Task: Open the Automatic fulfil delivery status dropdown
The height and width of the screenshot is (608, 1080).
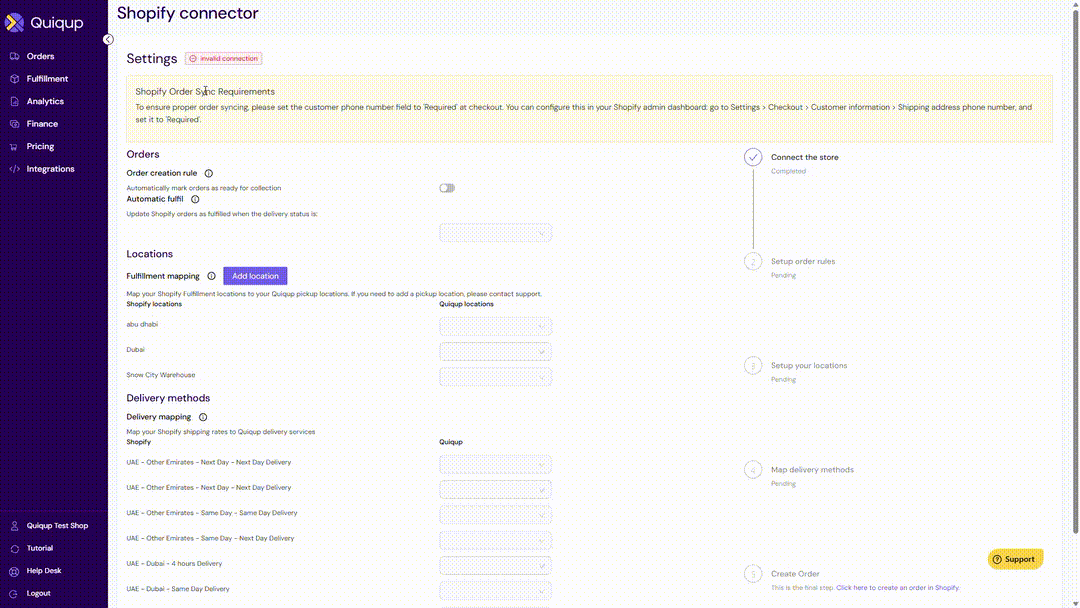Action: tap(495, 233)
